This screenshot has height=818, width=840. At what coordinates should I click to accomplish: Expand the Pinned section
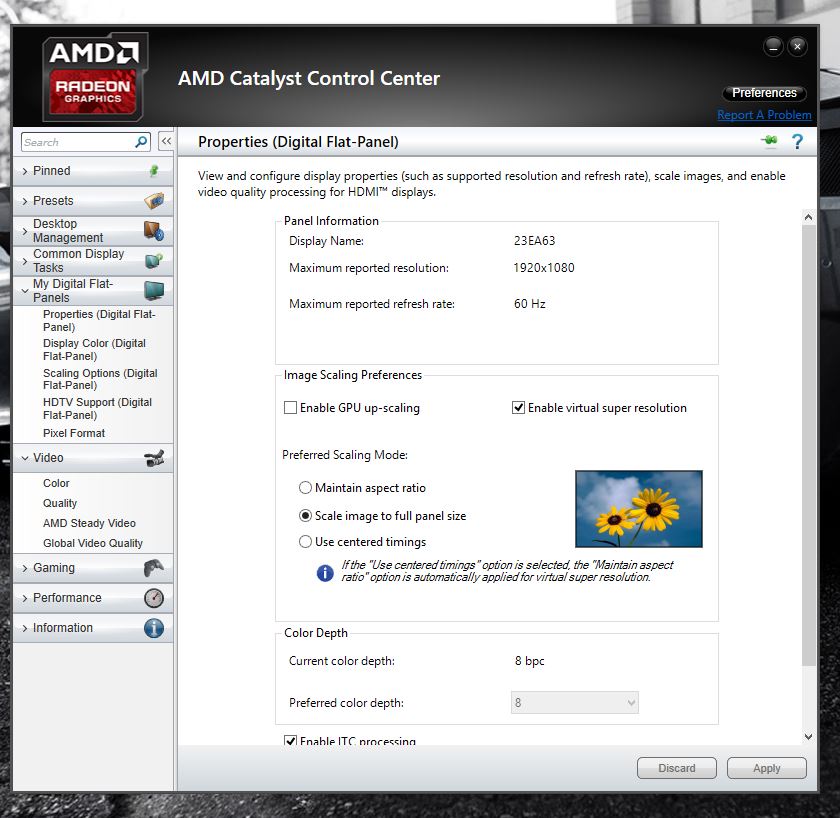pos(25,171)
